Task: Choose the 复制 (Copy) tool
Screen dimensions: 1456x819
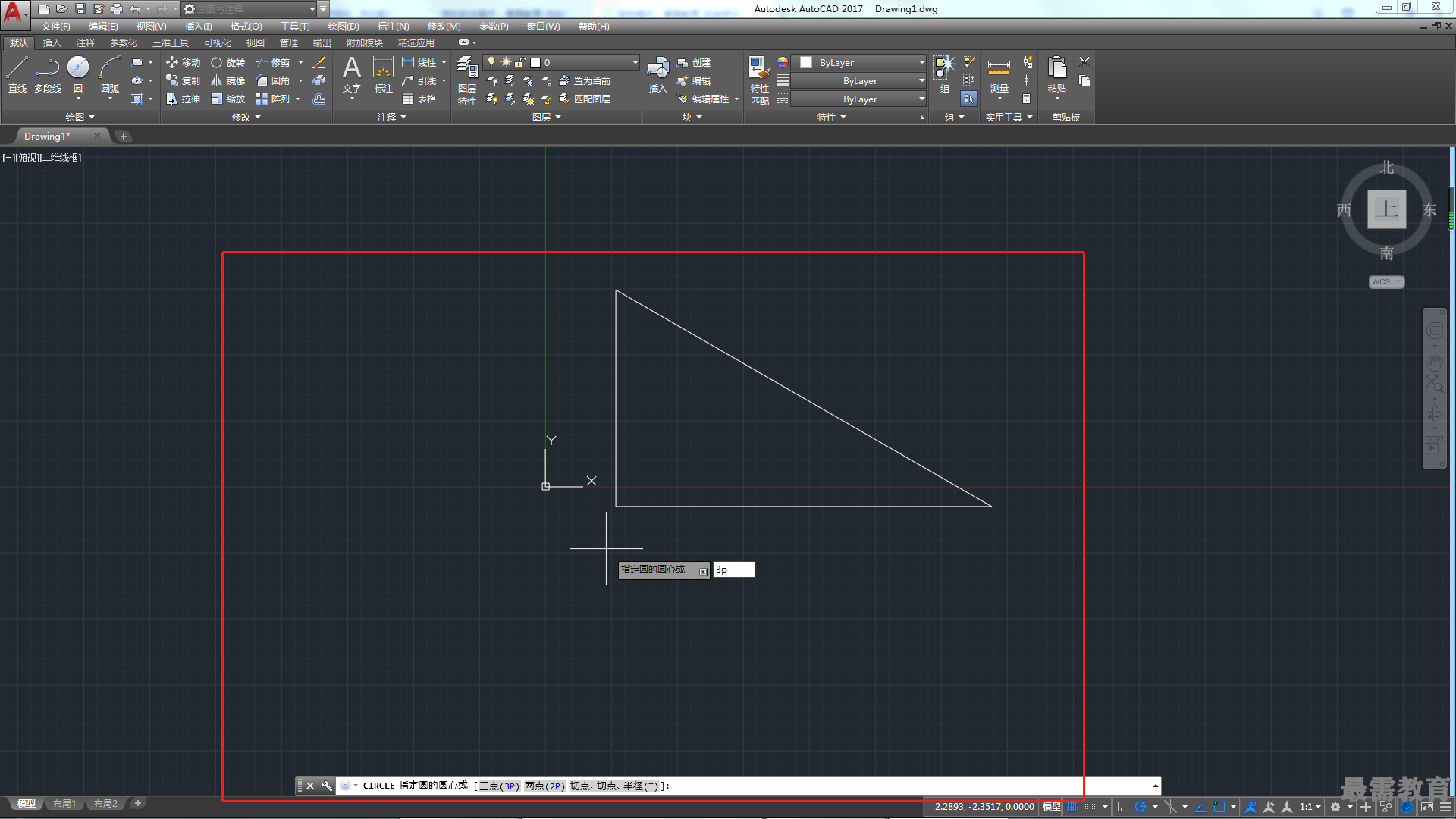Action: point(184,80)
